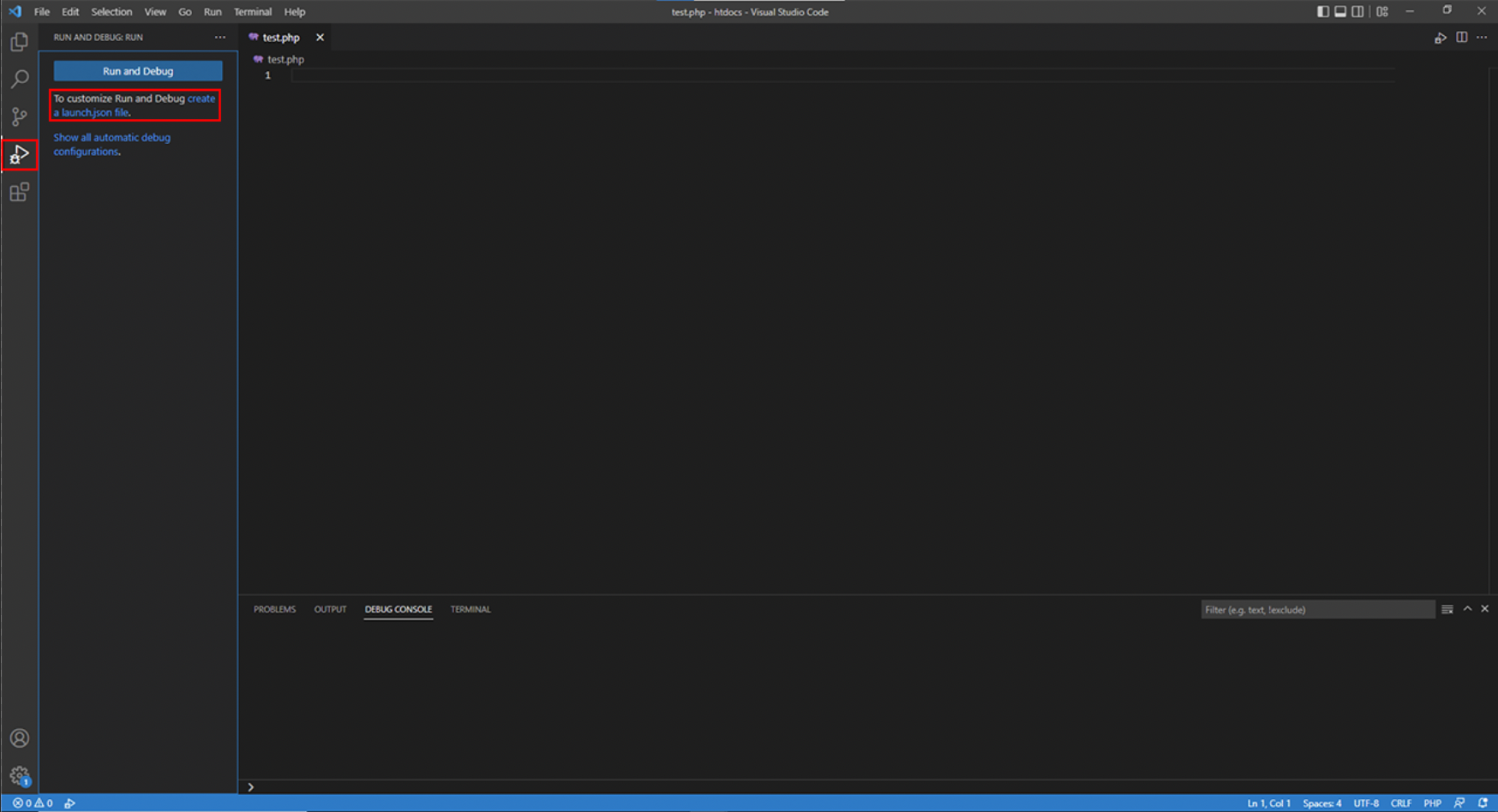Open the View menu
This screenshot has height=812, width=1498.
155,12
